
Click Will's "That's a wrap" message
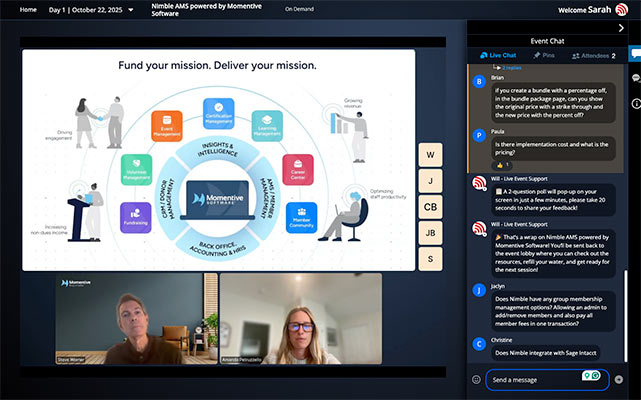tap(553, 254)
